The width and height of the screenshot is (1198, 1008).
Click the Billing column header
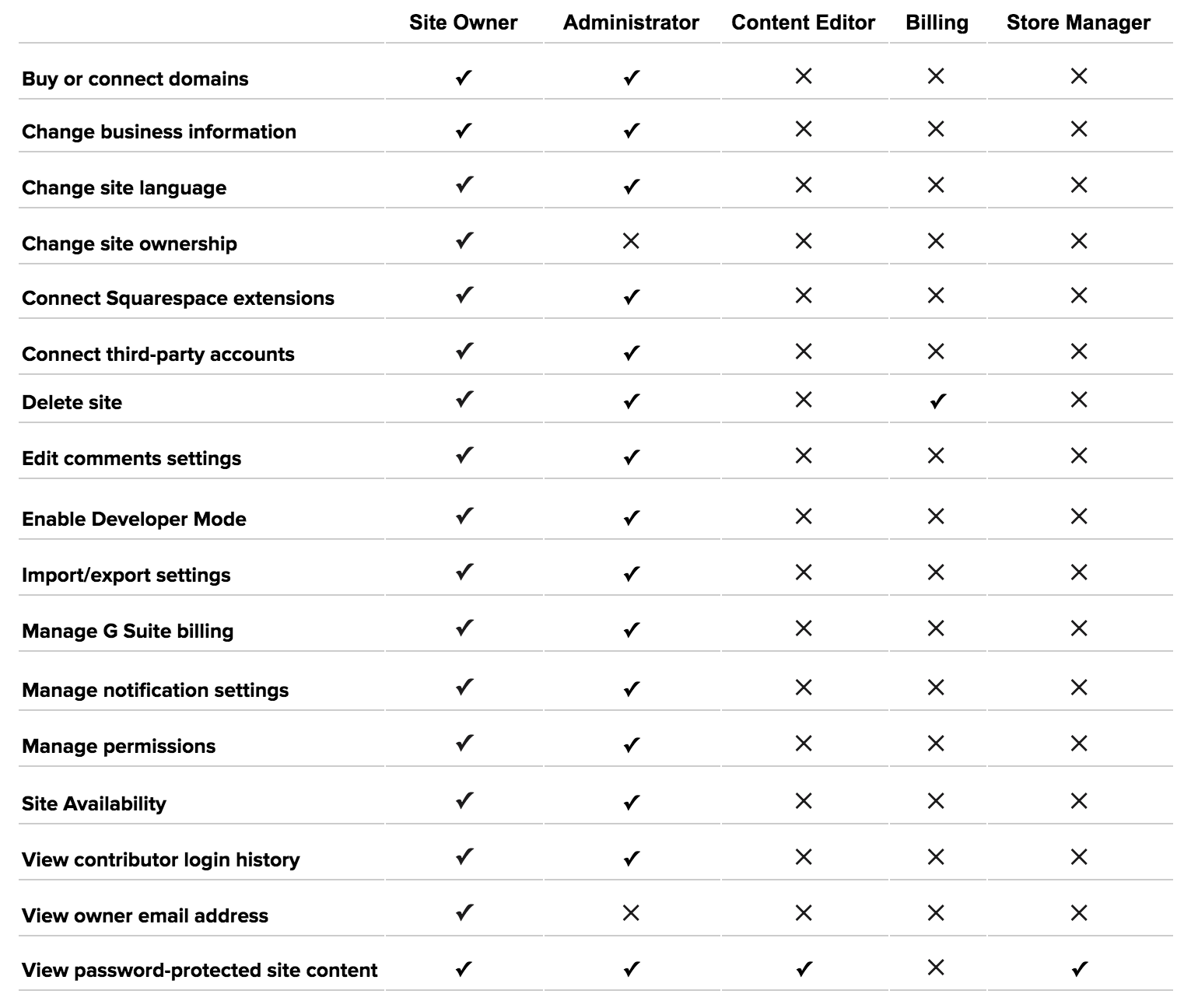click(x=937, y=23)
